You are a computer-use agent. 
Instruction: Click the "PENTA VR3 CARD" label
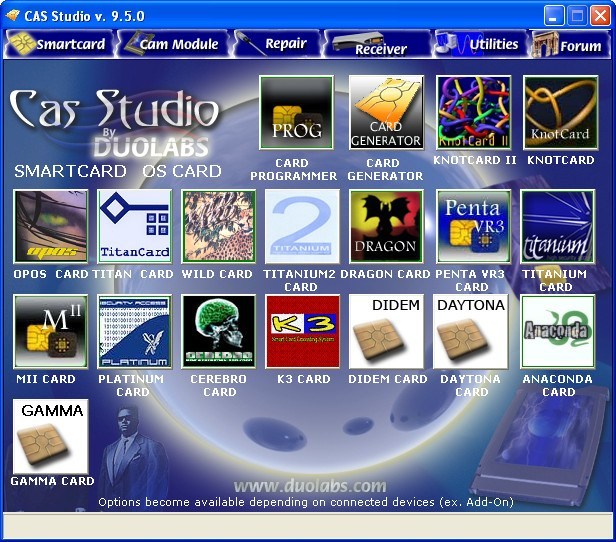click(x=470, y=280)
